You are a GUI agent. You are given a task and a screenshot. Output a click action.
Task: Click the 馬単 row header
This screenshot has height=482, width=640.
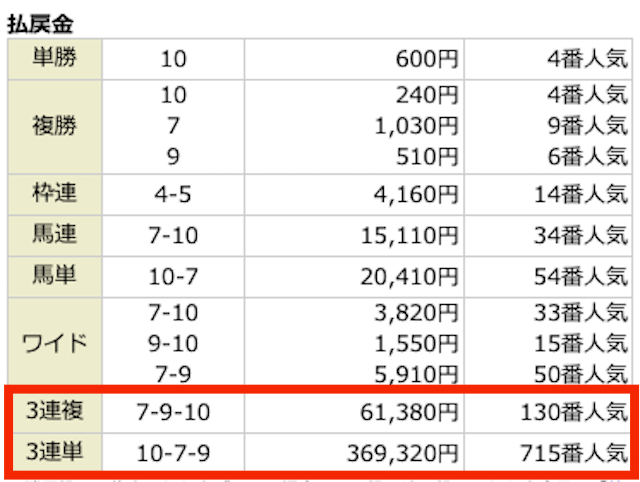coord(55,277)
